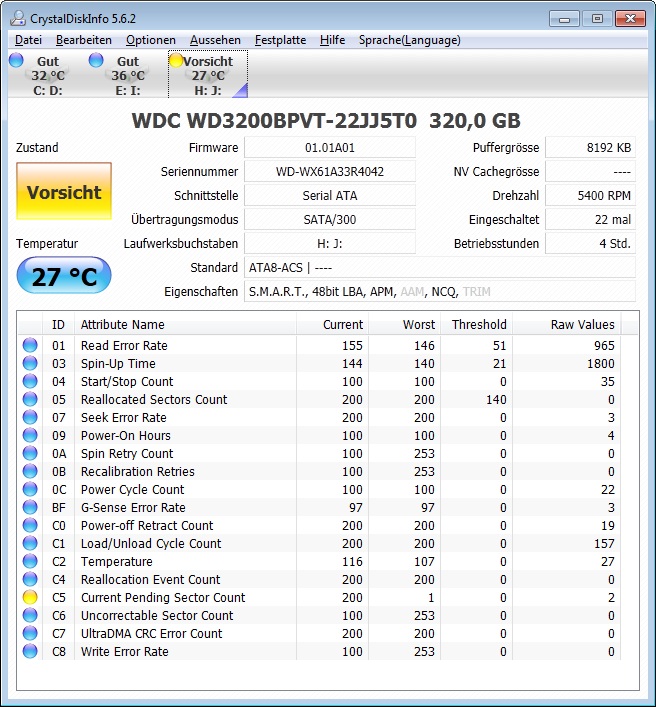Click status icon for Seek Error Rate

tap(30, 418)
